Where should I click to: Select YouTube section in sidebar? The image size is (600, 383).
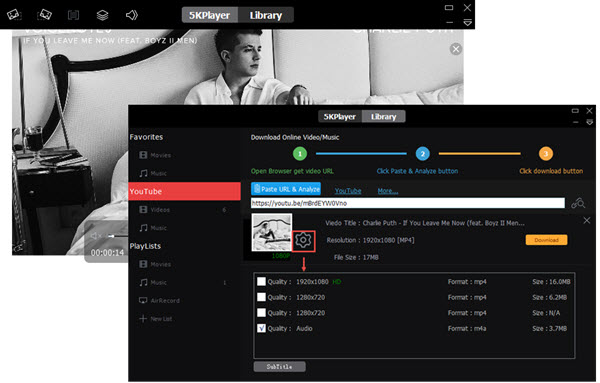click(x=185, y=191)
